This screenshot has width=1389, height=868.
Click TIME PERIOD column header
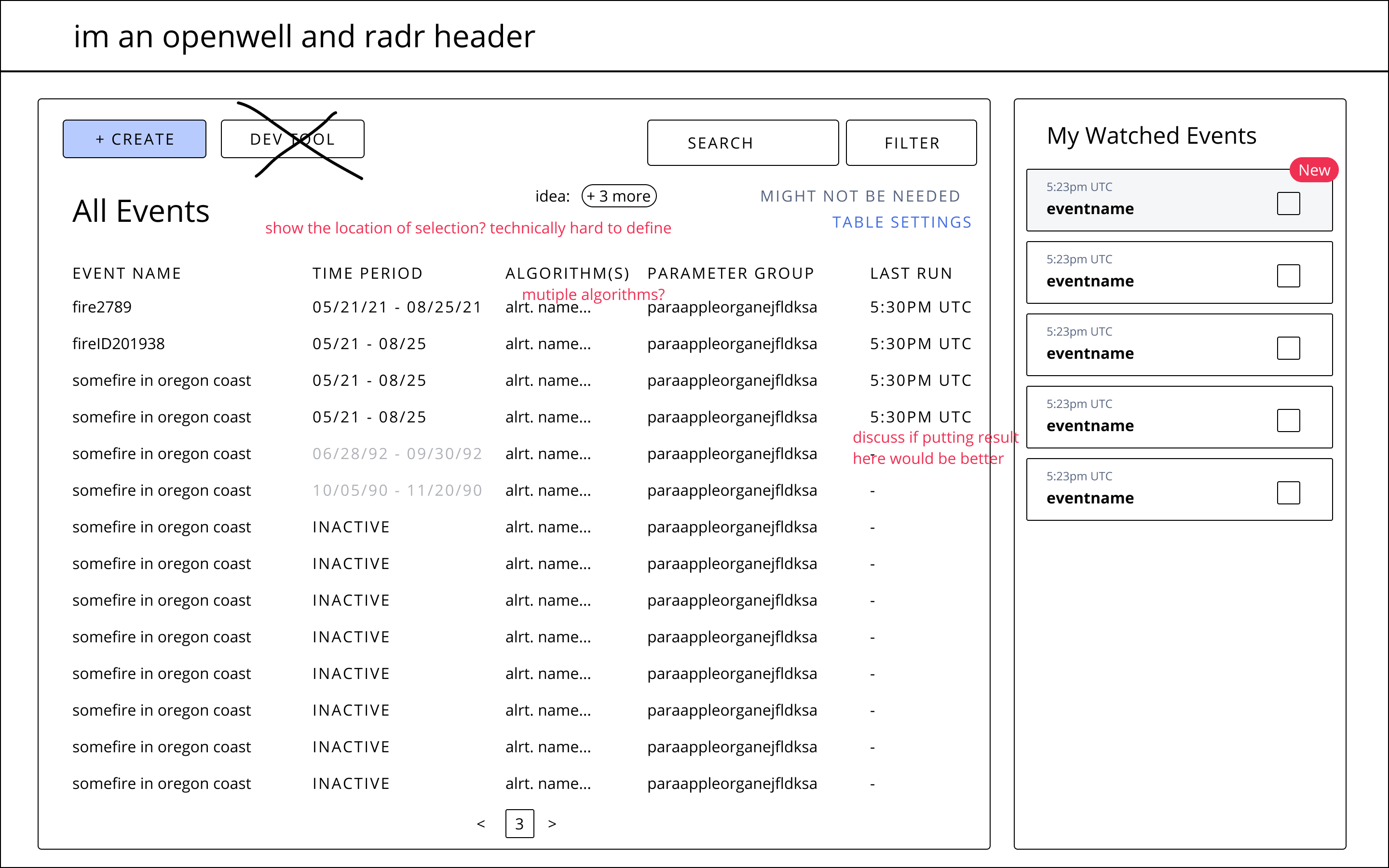(368, 273)
